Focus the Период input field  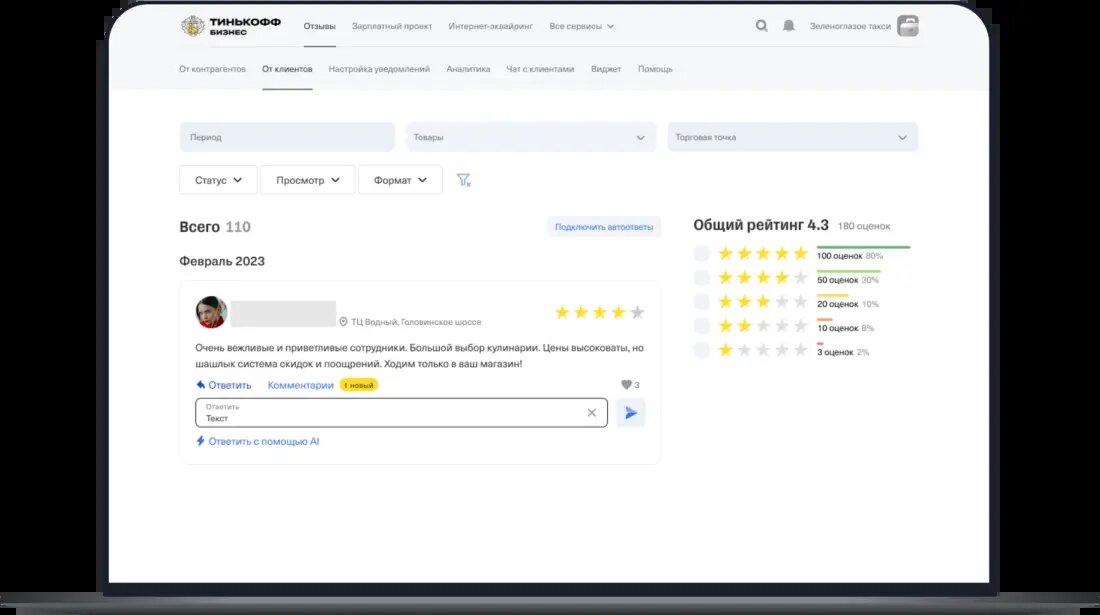coord(287,137)
